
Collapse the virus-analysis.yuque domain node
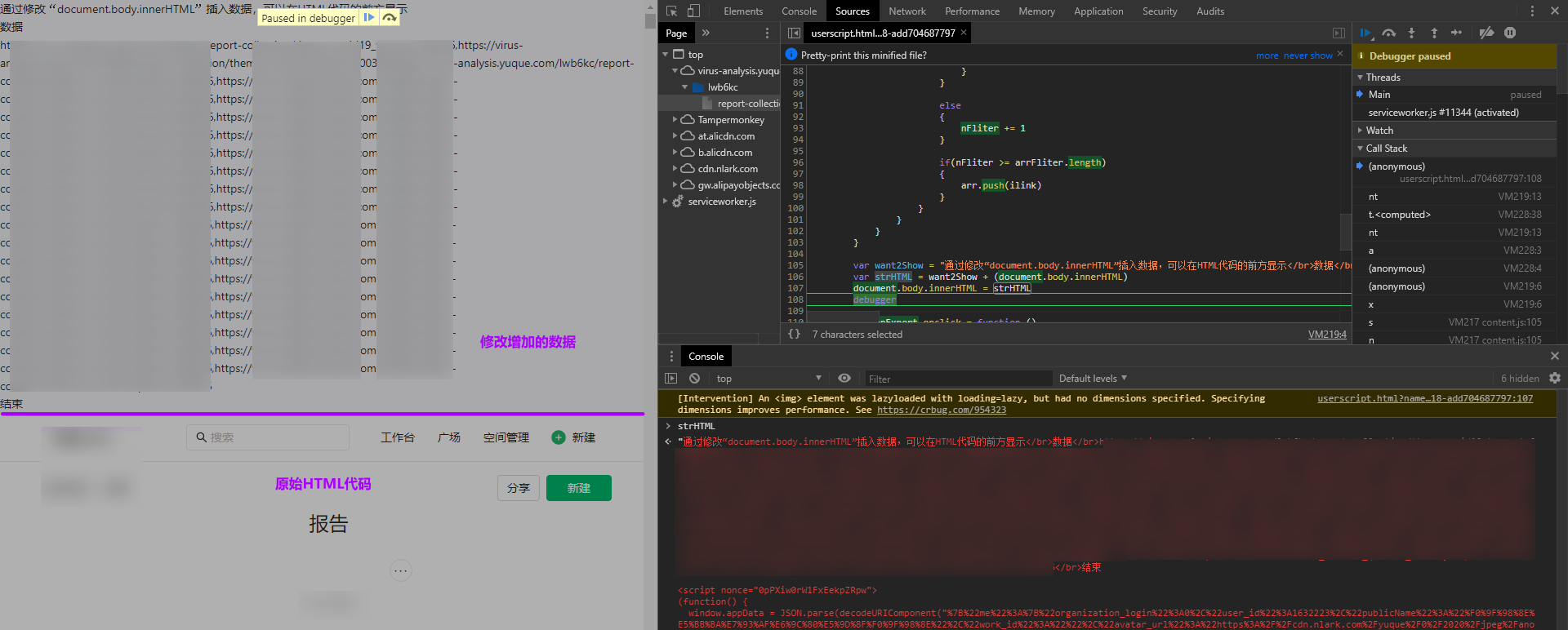pyautogui.click(x=675, y=71)
